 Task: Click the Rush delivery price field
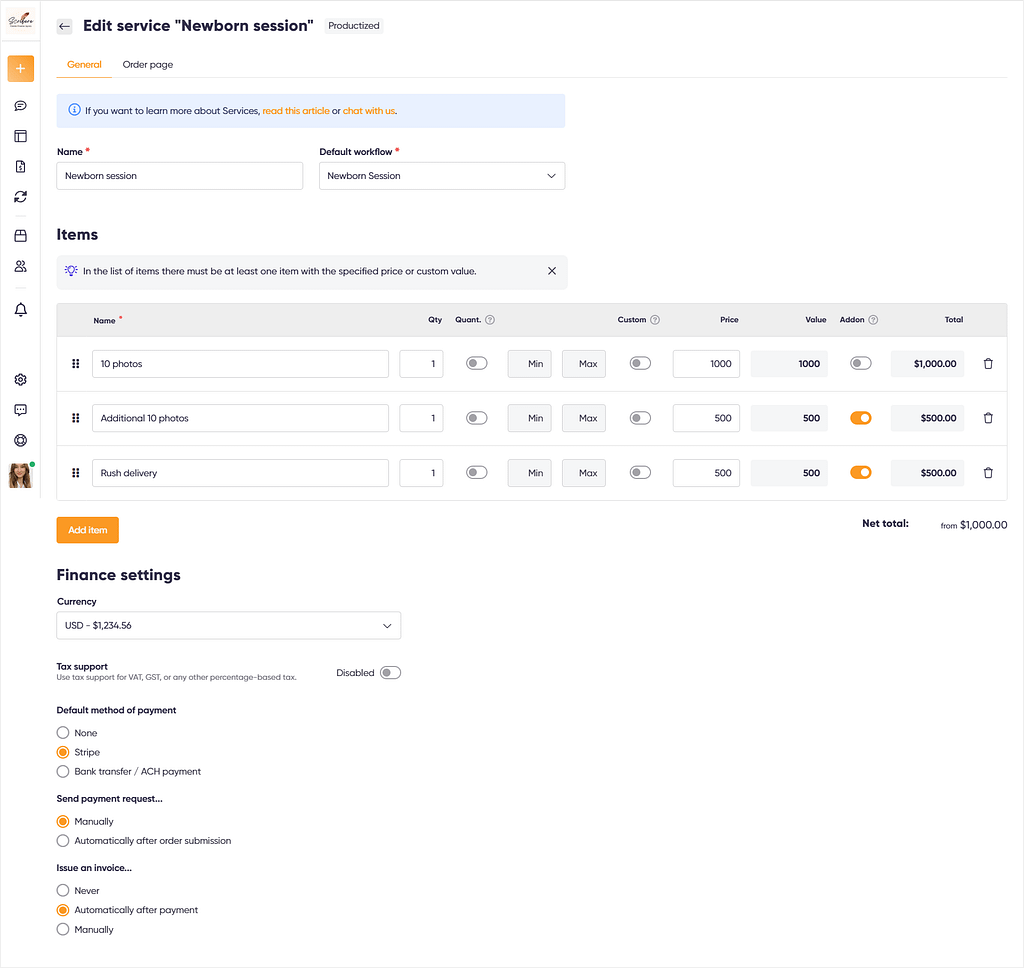[x=706, y=473]
